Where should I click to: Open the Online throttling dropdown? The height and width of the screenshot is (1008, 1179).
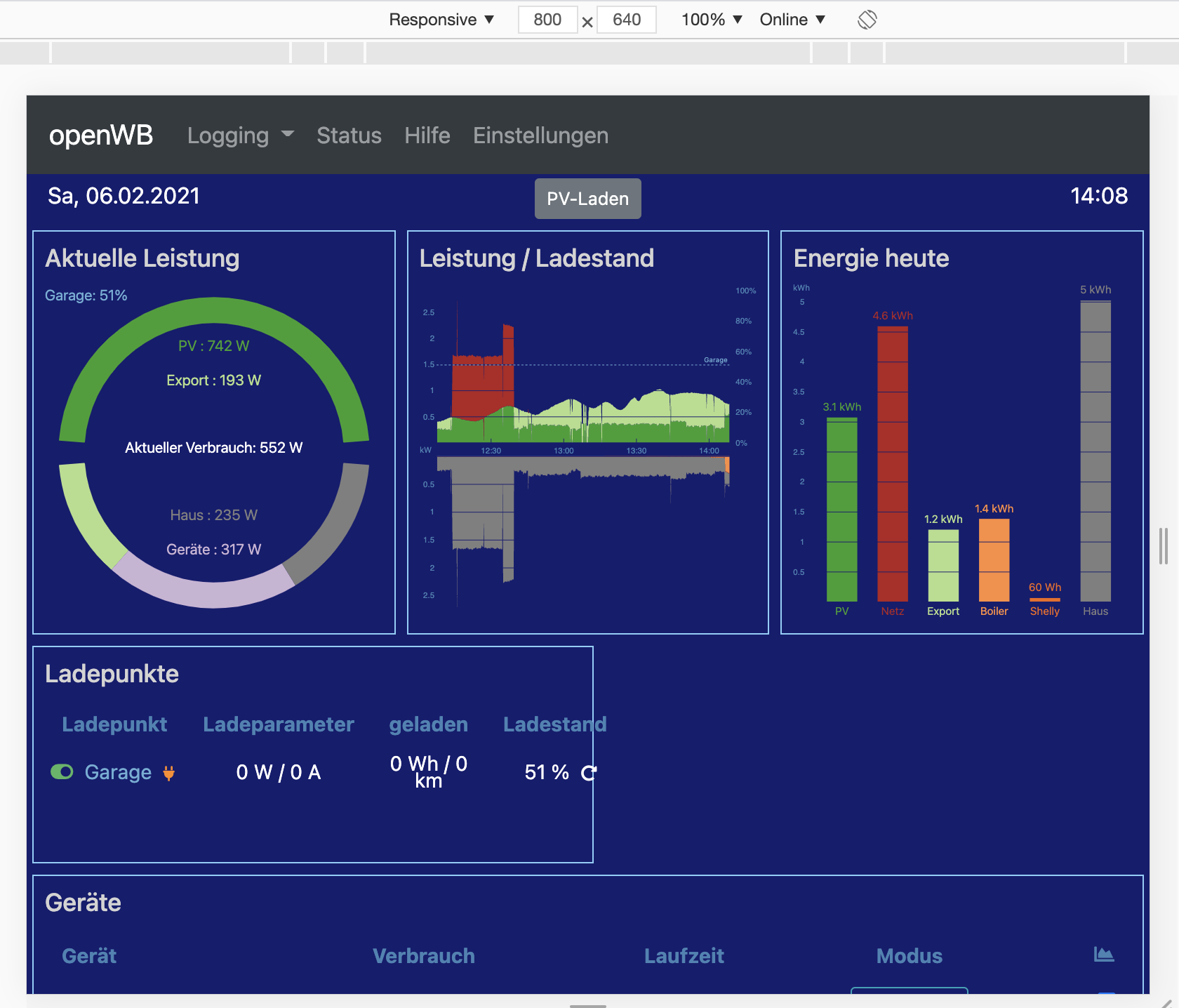[792, 20]
